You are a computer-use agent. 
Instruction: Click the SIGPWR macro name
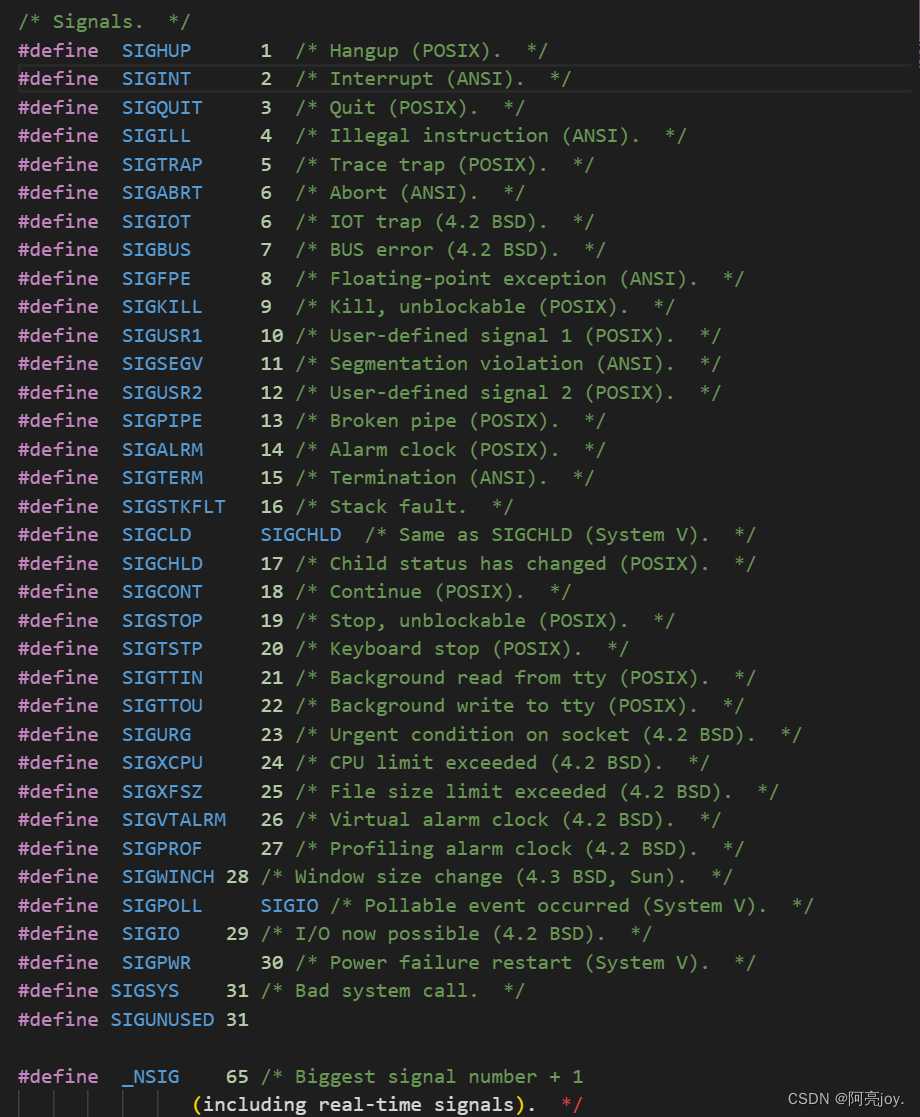[x=156, y=962]
